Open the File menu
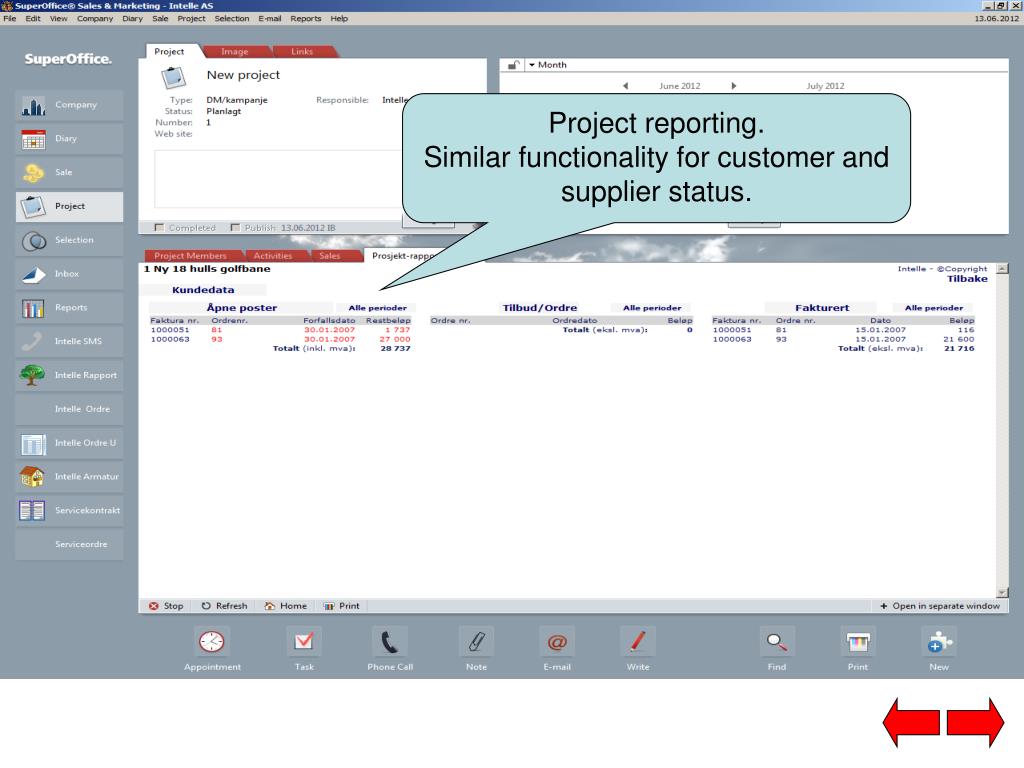This screenshot has width=1024, height=768. point(10,18)
